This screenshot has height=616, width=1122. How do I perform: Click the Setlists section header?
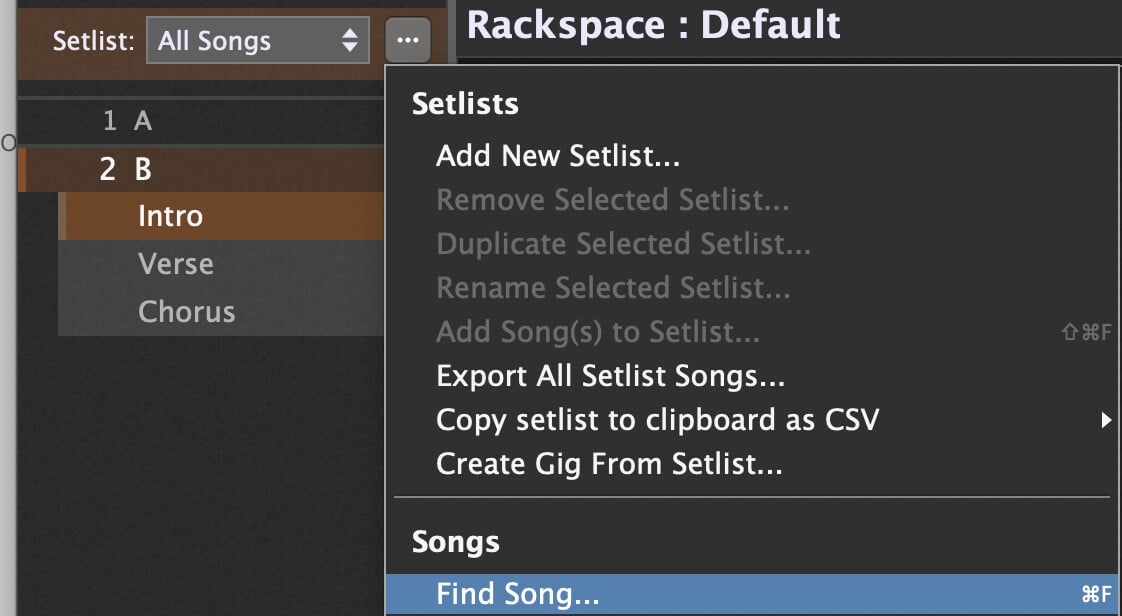tap(465, 104)
